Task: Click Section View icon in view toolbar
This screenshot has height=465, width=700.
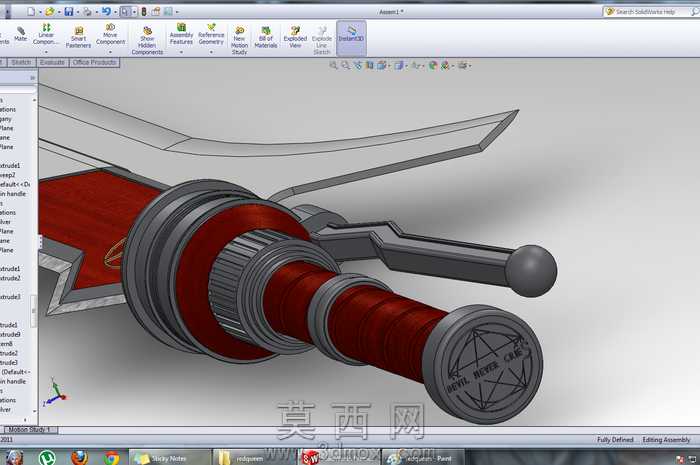Action: click(370, 66)
